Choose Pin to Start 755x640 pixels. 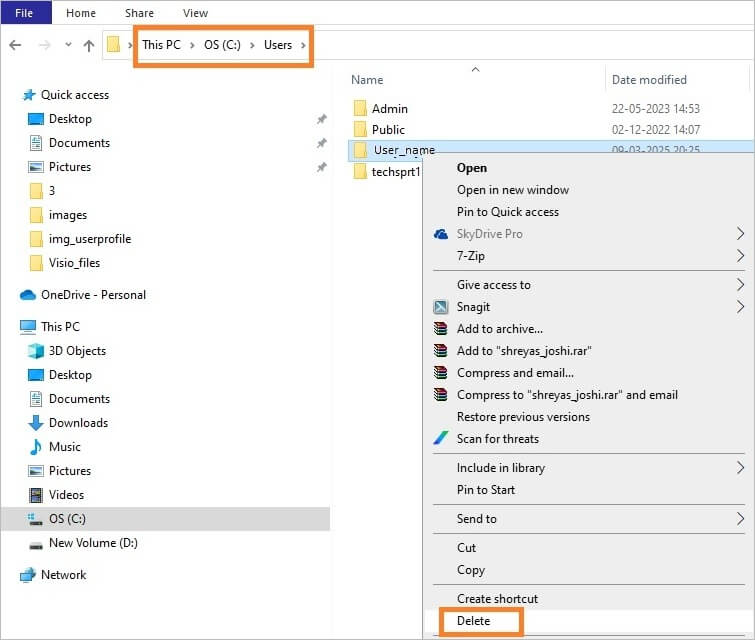click(486, 490)
